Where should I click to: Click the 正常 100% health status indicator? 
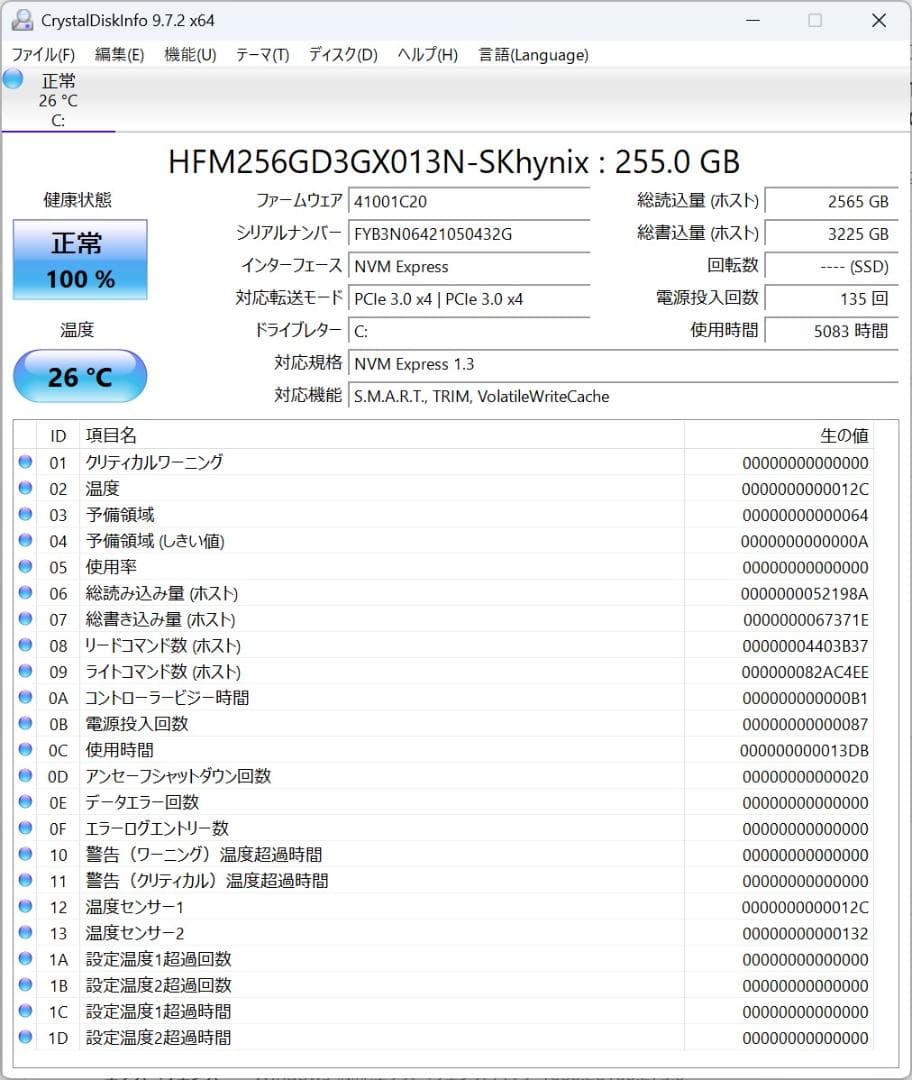tap(79, 259)
